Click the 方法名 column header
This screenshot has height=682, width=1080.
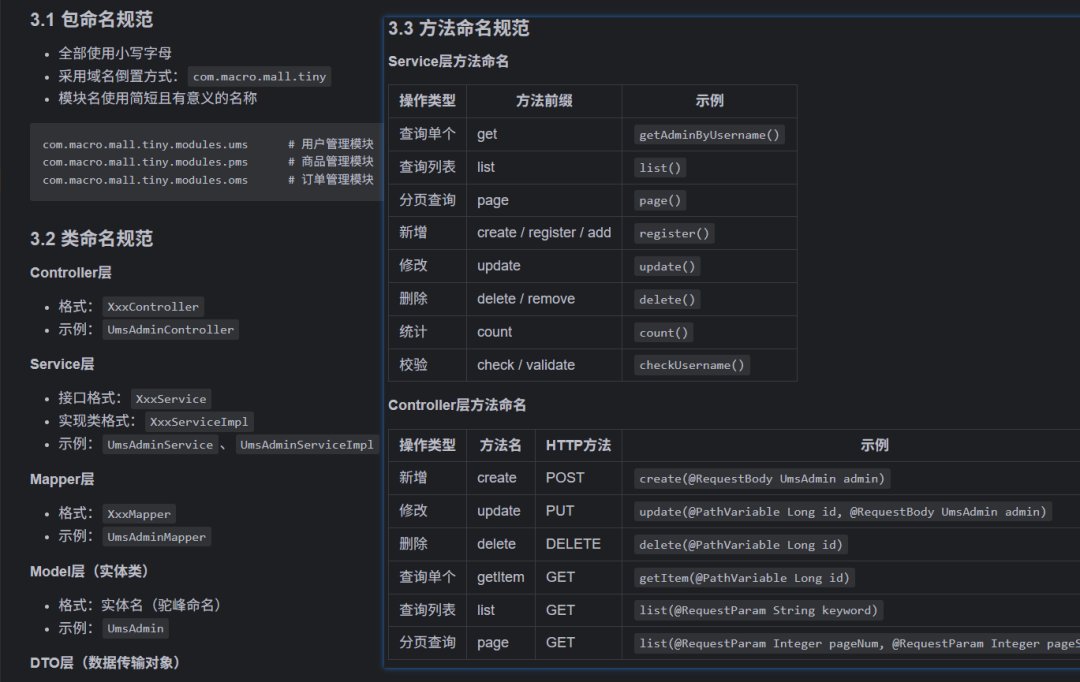tap(501, 445)
